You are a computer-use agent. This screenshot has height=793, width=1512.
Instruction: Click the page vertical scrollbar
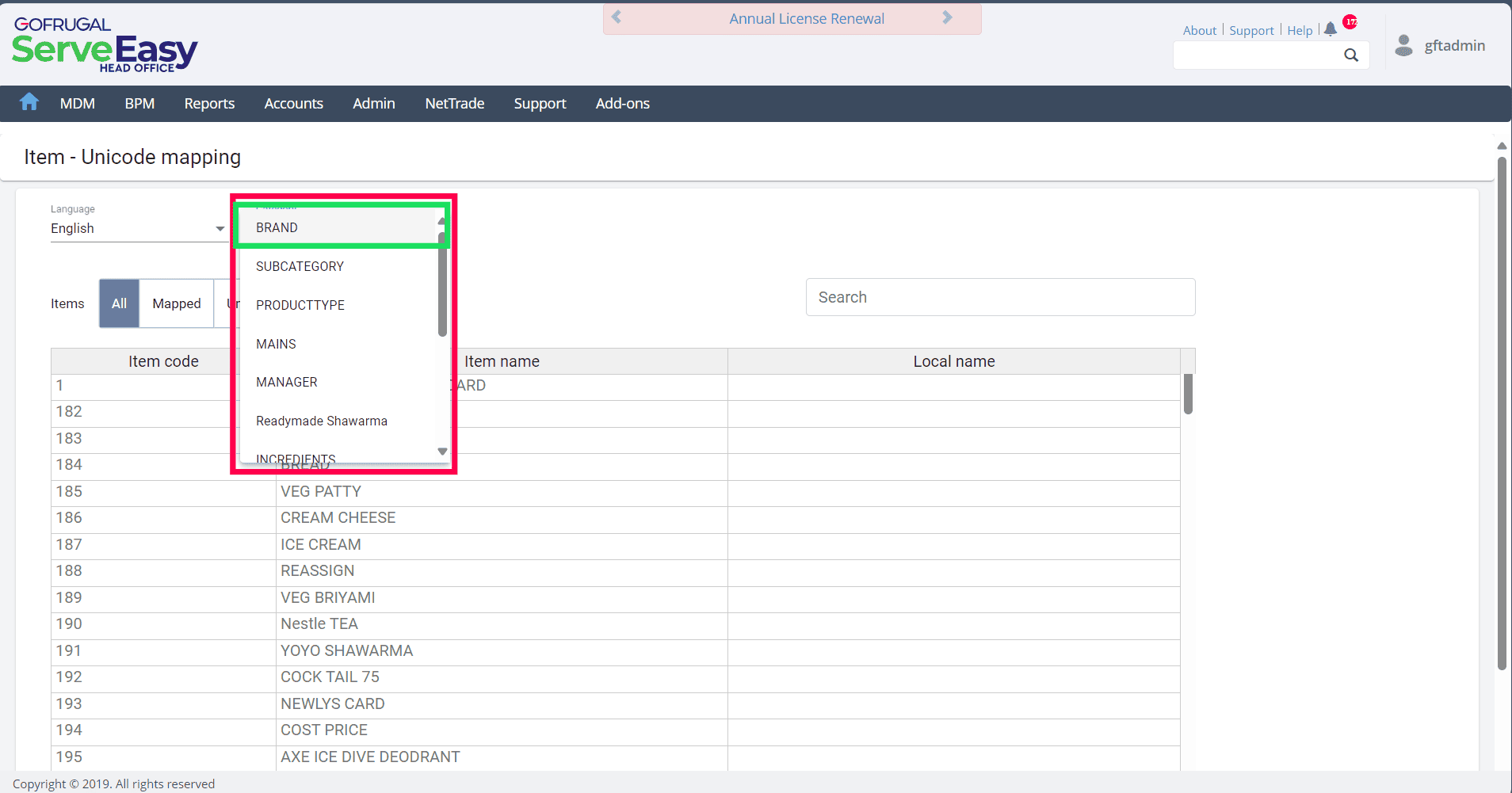(1502, 412)
